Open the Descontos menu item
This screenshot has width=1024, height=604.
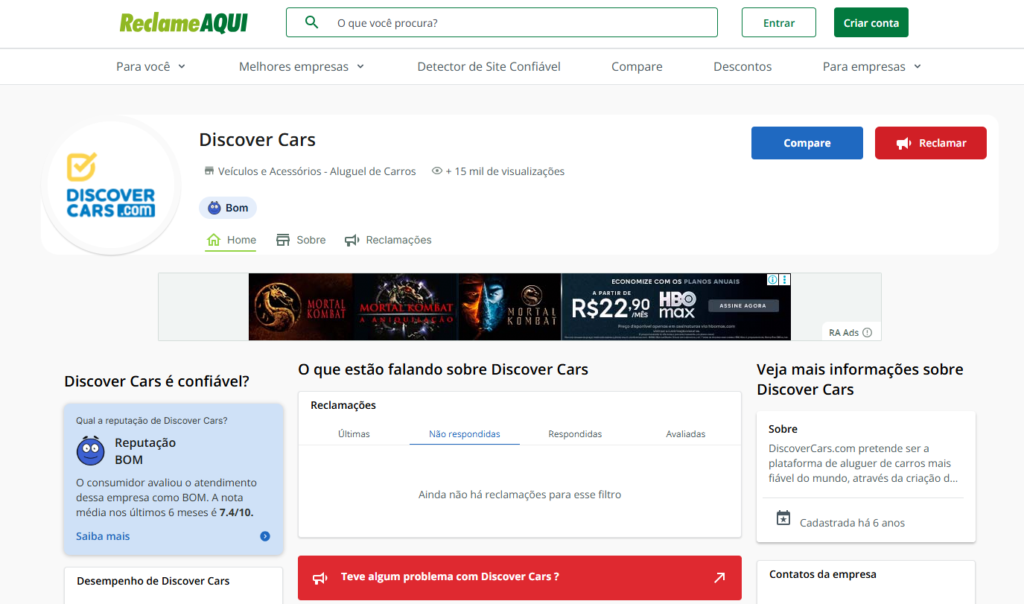click(x=742, y=67)
